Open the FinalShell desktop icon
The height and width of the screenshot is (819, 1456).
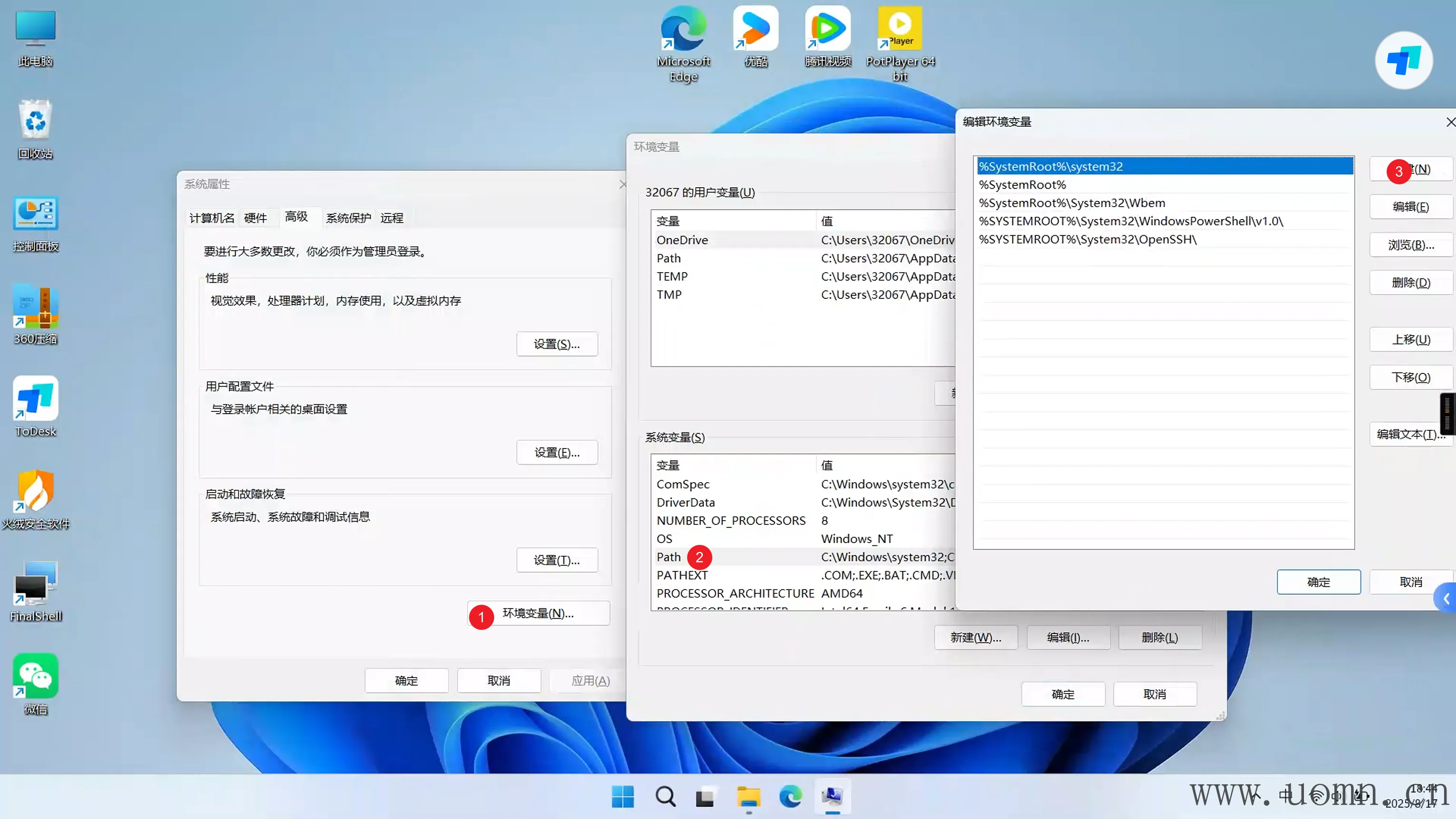(36, 584)
